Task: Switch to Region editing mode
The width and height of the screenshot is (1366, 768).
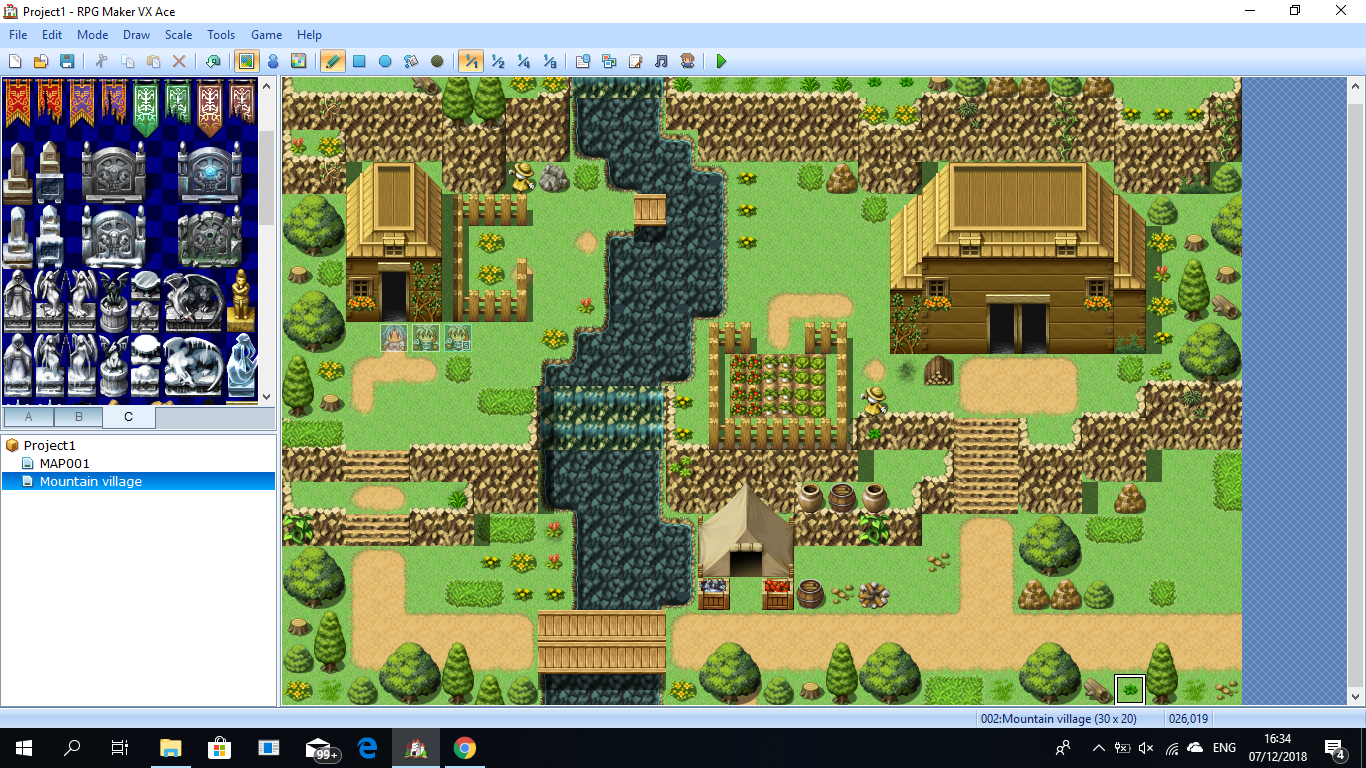Action: [298, 61]
